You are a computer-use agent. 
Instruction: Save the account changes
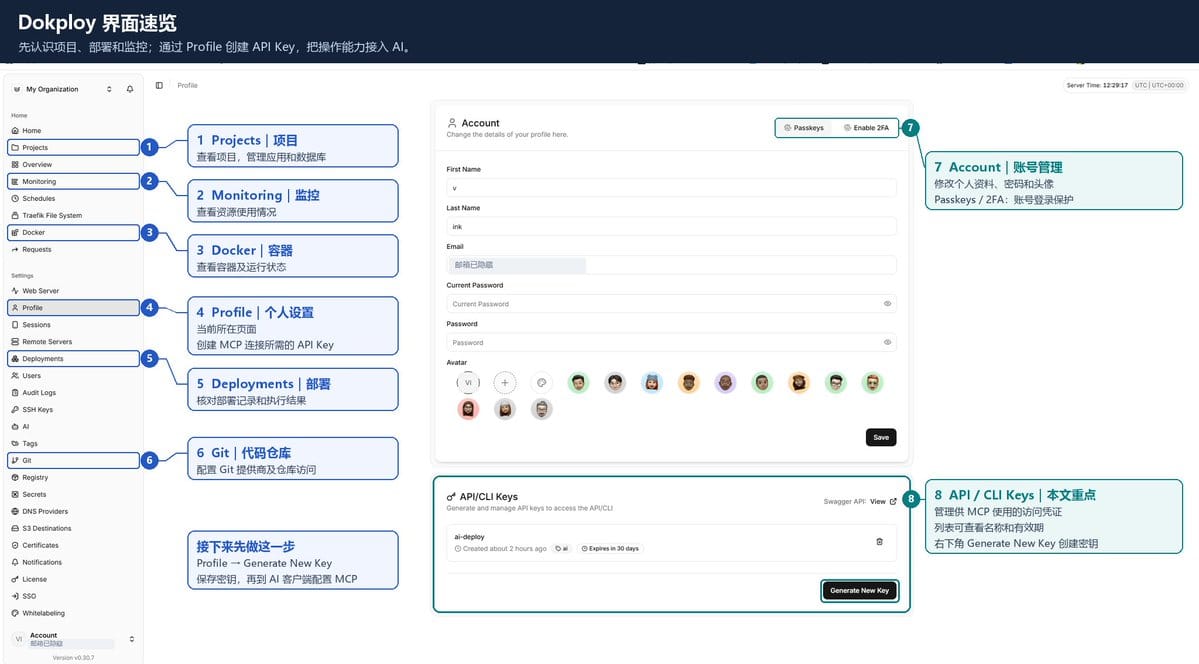point(881,438)
